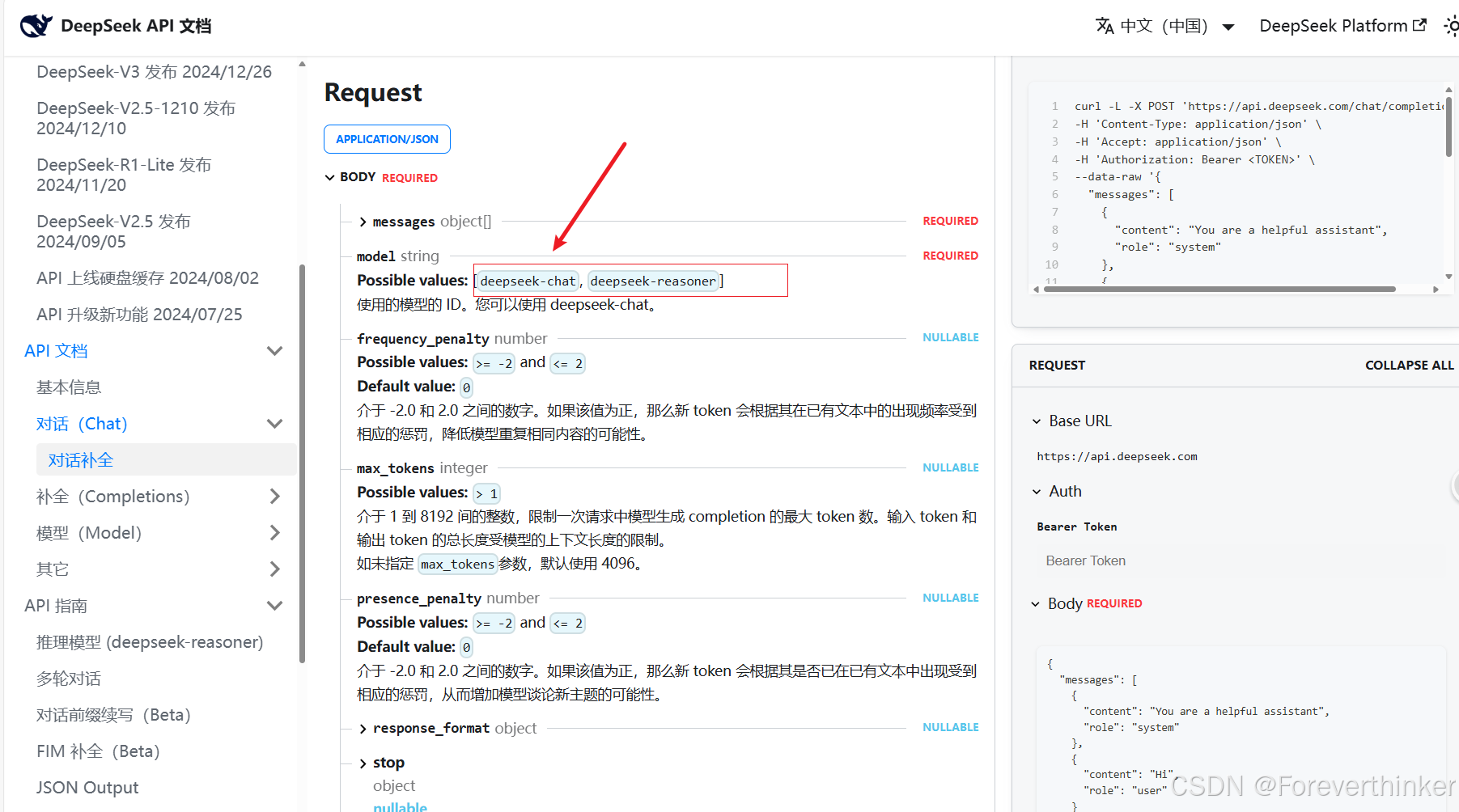Open 多轮对话 guide page
1459x812 pixels.
click(x=69, y=679)
